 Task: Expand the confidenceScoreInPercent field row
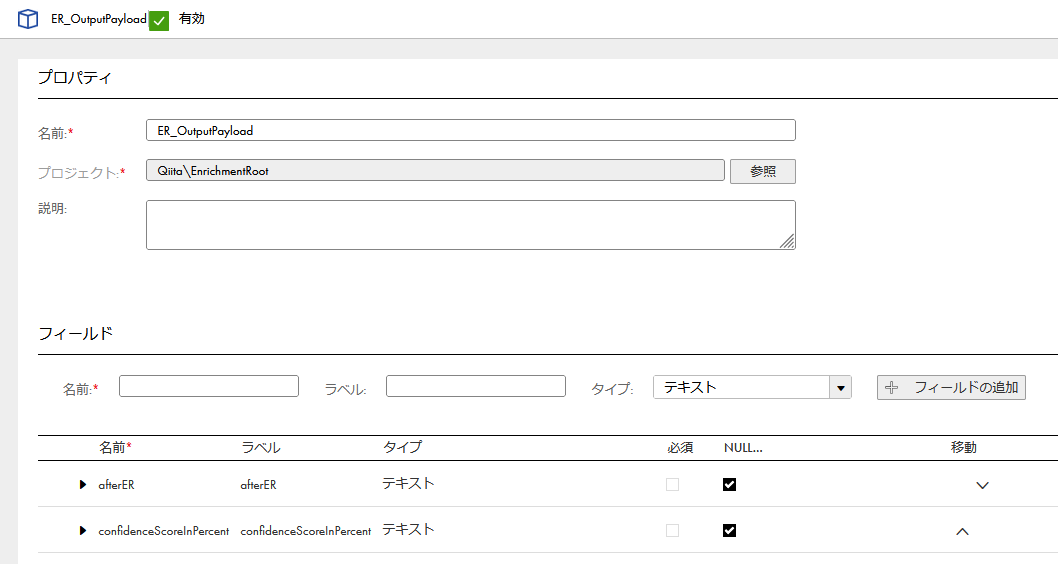(82, 530)
